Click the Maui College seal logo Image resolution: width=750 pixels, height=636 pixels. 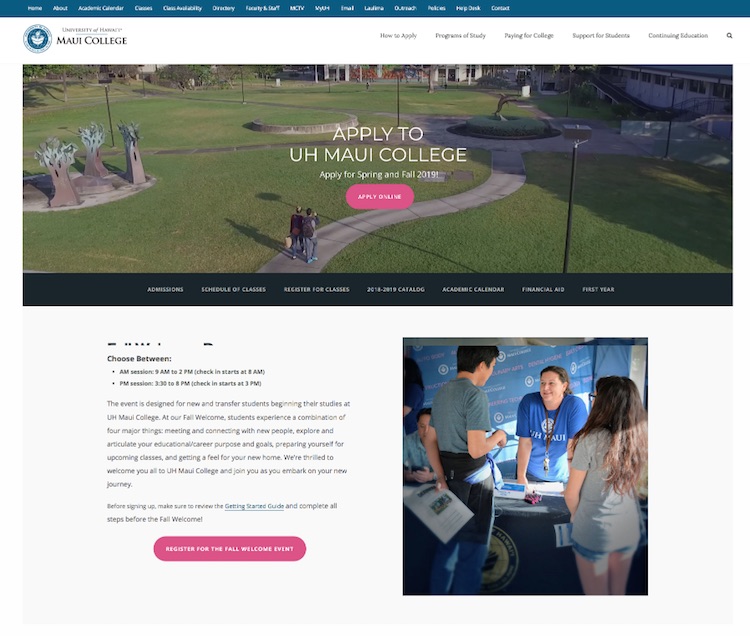pos(37,39)
